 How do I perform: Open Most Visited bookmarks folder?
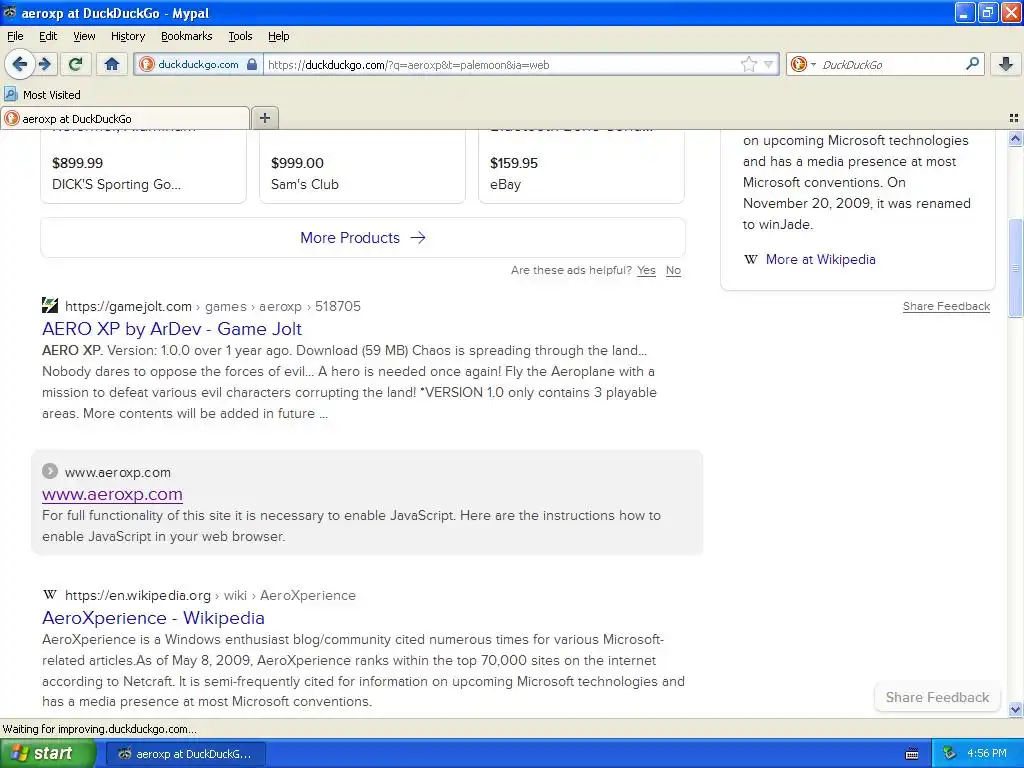pyautogui.click(x=43, y=95)
